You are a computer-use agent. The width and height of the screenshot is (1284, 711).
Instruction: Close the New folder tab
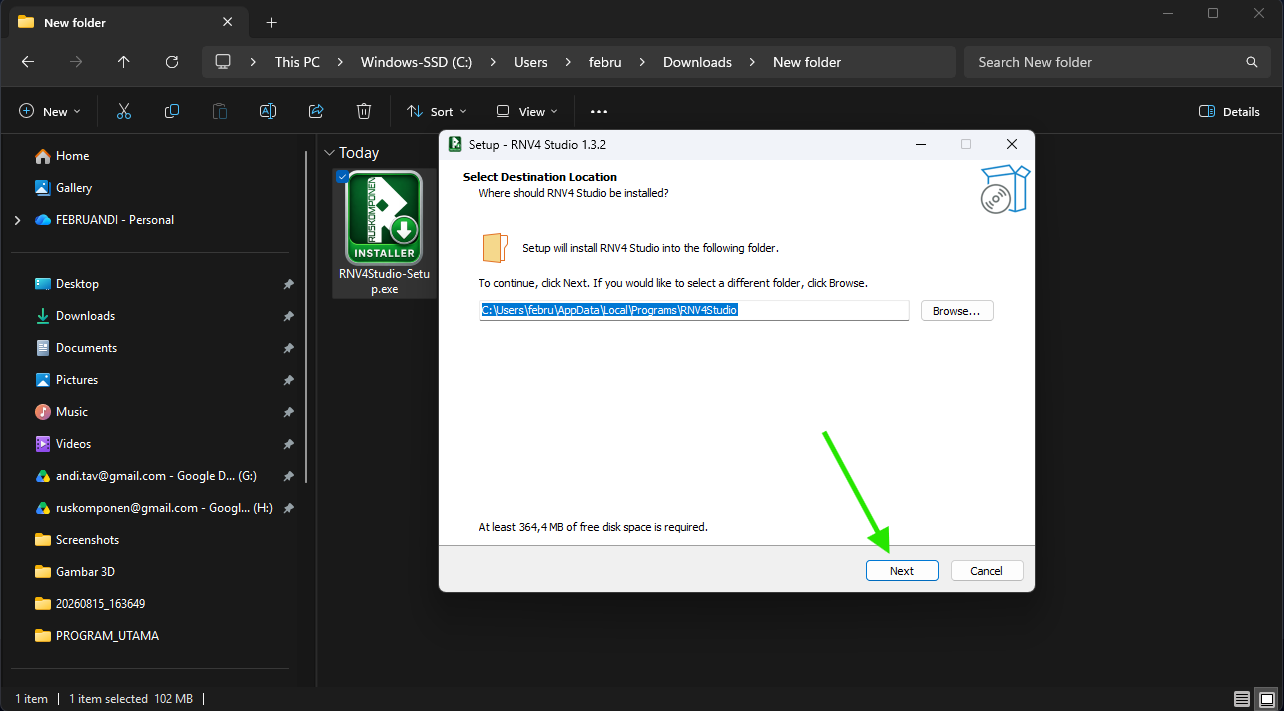pos(229,22)
